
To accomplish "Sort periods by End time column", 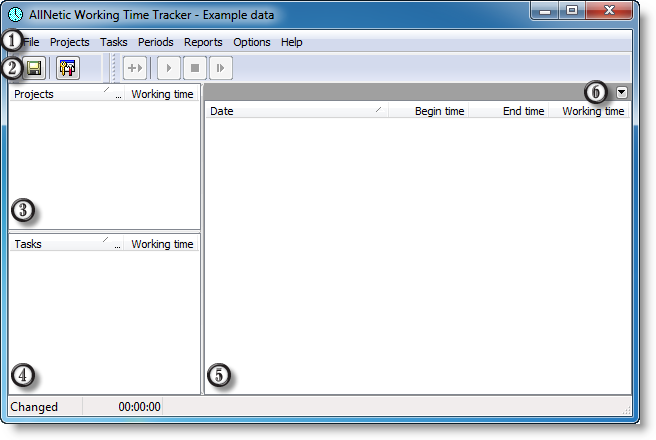I will pyautogui.click(x=509, y=111).
